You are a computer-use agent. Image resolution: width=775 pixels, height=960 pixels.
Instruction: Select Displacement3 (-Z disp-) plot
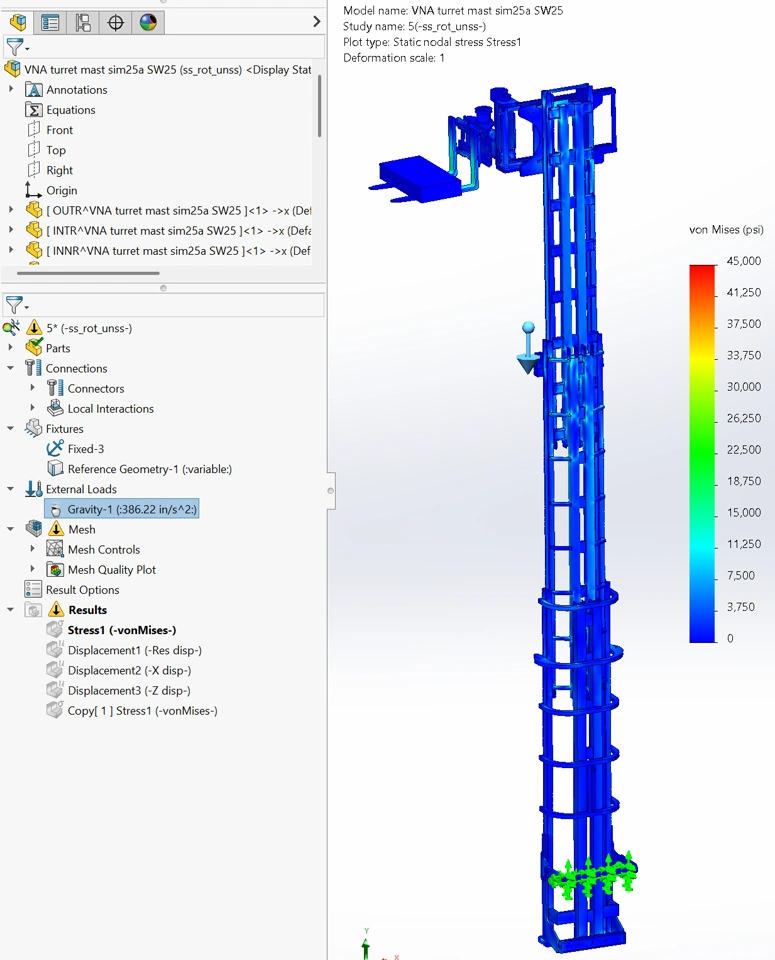pyautogui.click(x=129, y=691)
